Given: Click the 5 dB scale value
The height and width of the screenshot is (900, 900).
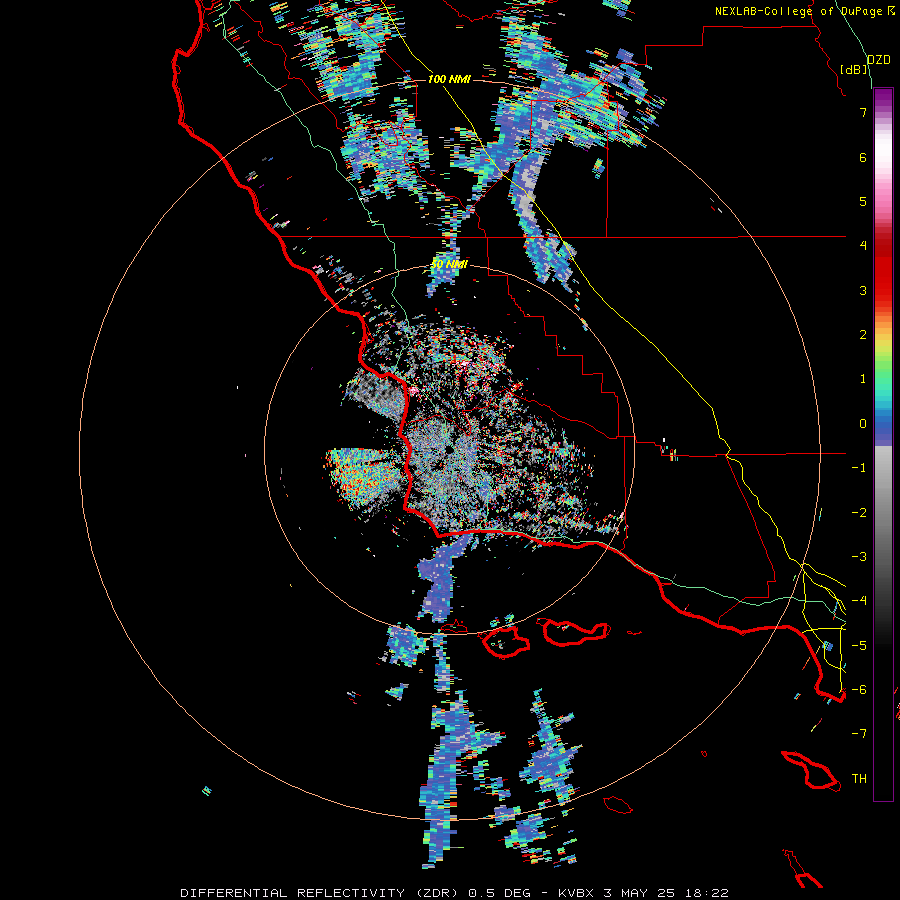Looking at the screenshot, I should click(863, 201).
